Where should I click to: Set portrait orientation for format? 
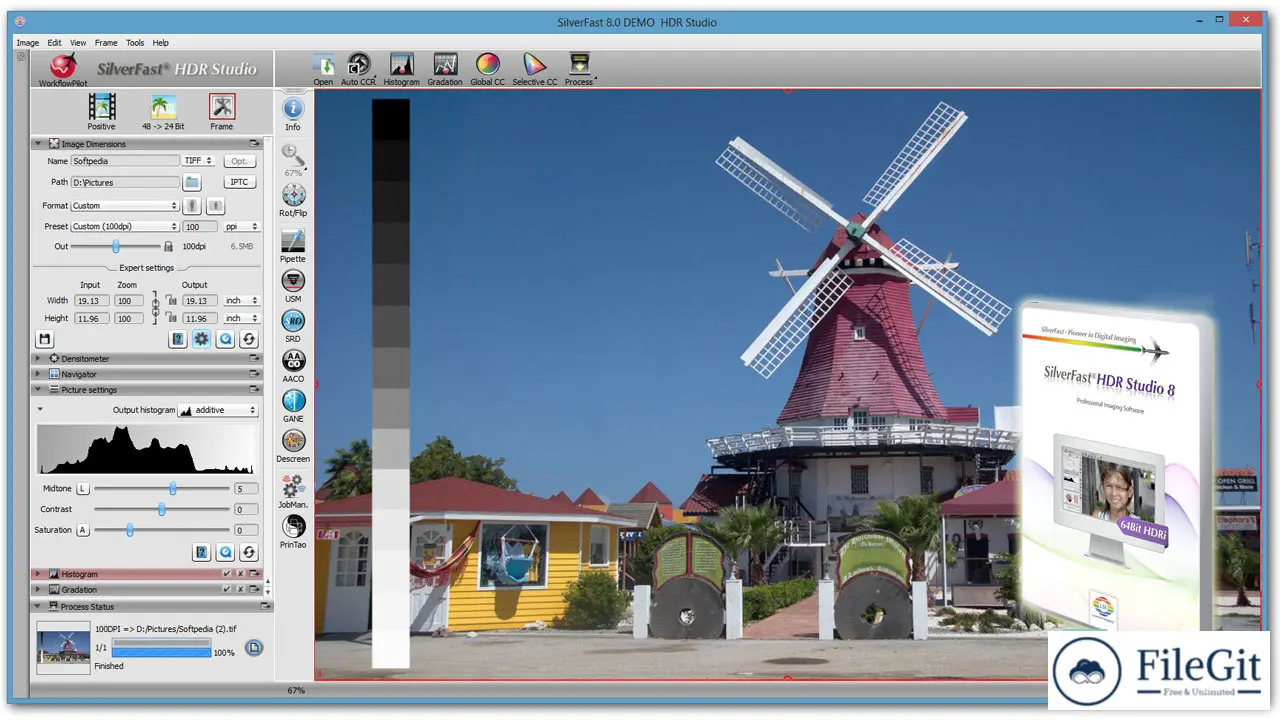click(192, 206)
